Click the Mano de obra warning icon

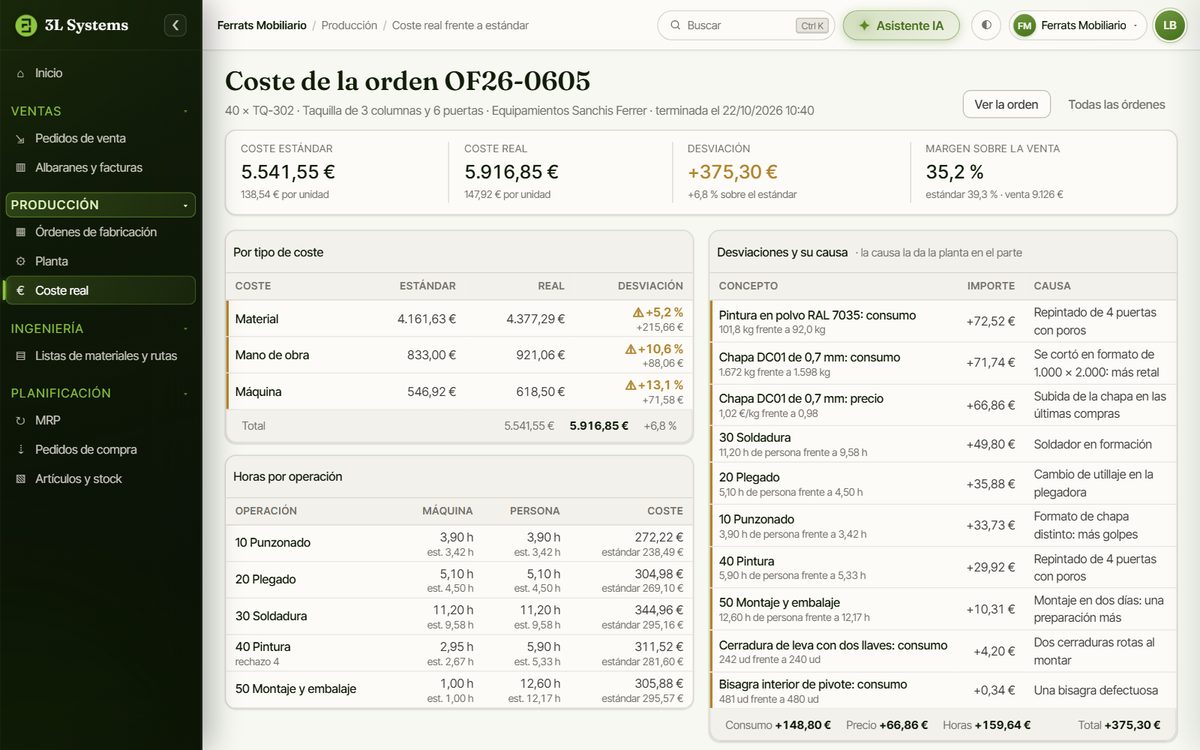630,349
